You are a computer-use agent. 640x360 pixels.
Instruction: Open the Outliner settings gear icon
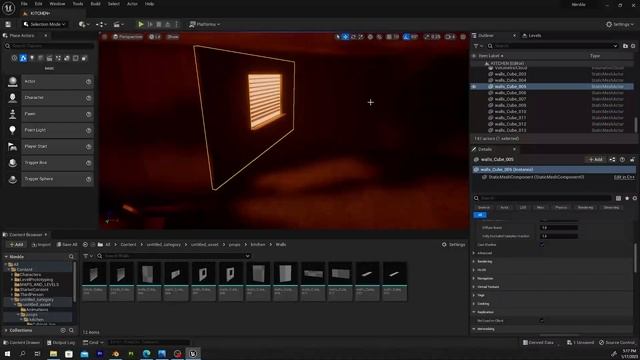[x=633, y=46]
